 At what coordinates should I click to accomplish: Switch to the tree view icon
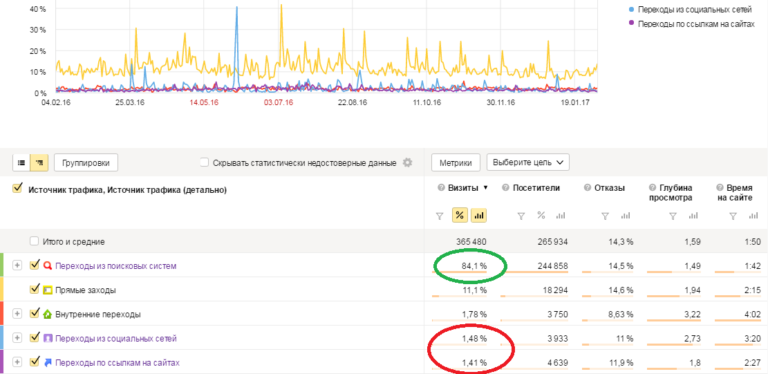tap(39, 163)
